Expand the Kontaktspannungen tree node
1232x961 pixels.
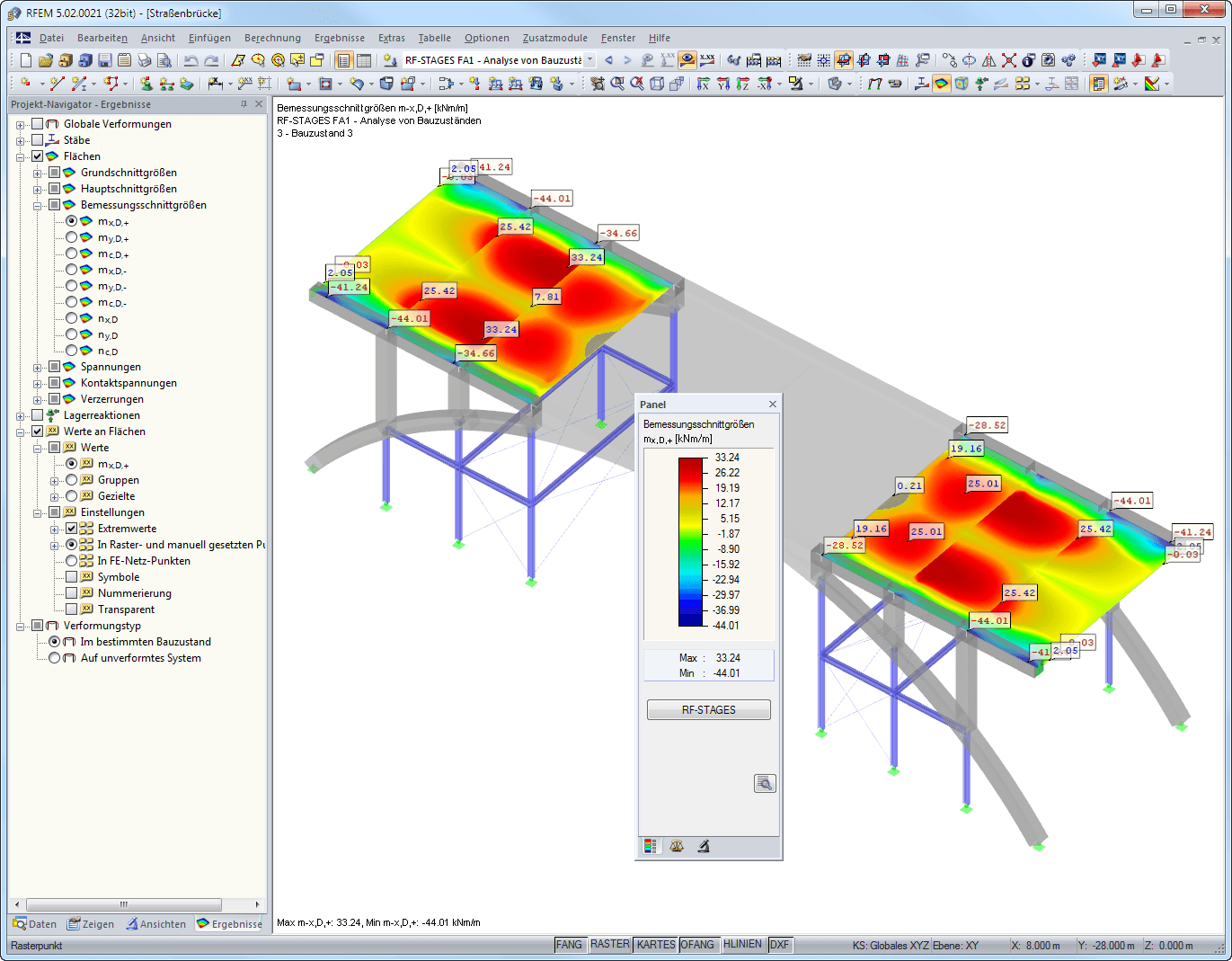(37, 383)
